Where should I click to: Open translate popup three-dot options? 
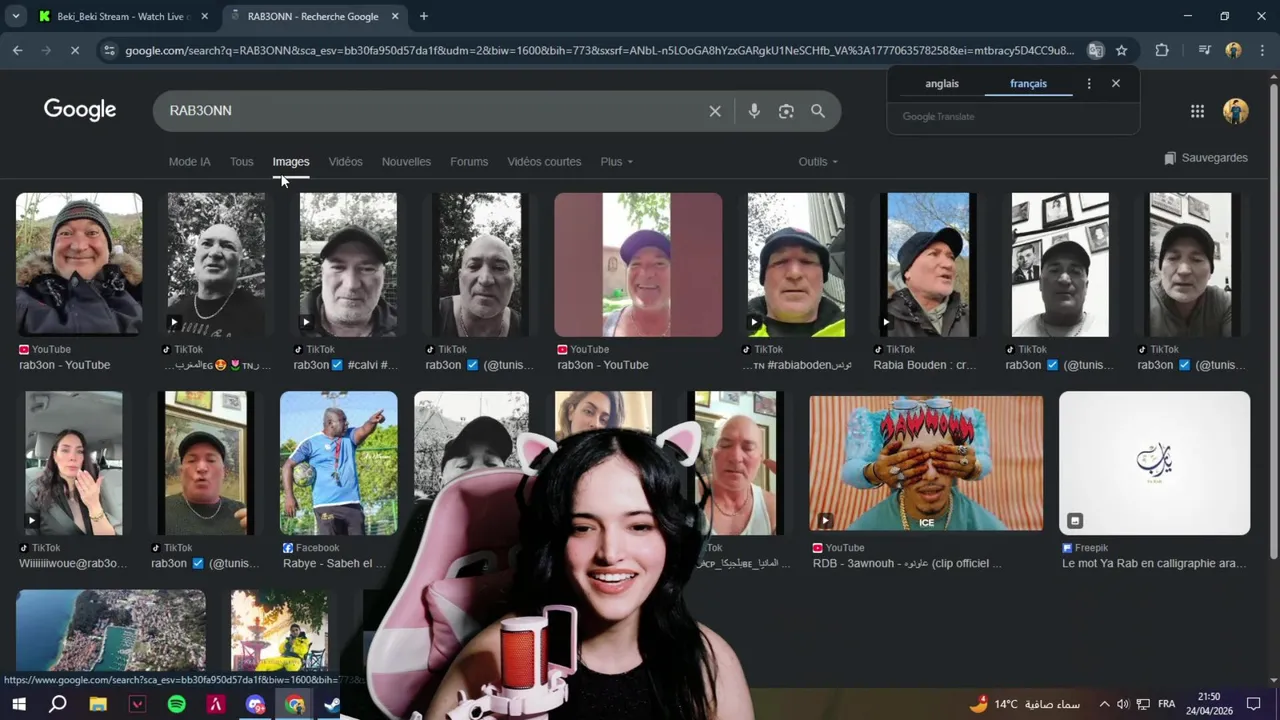tap(1089, 84)
